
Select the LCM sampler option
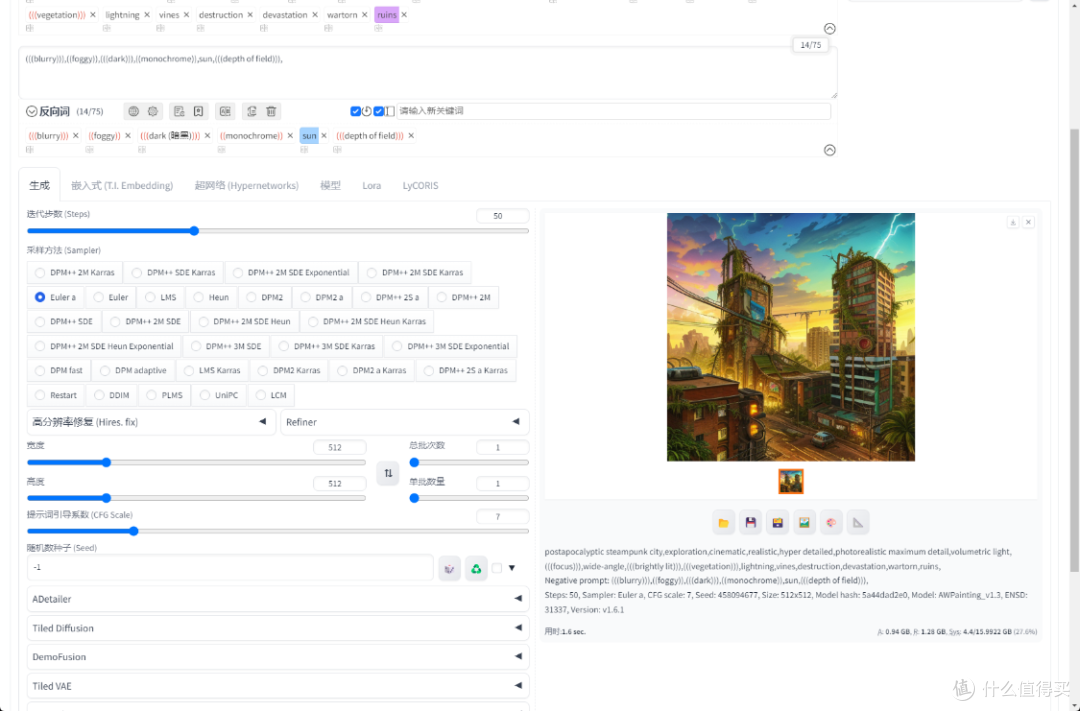click(270, 395)
